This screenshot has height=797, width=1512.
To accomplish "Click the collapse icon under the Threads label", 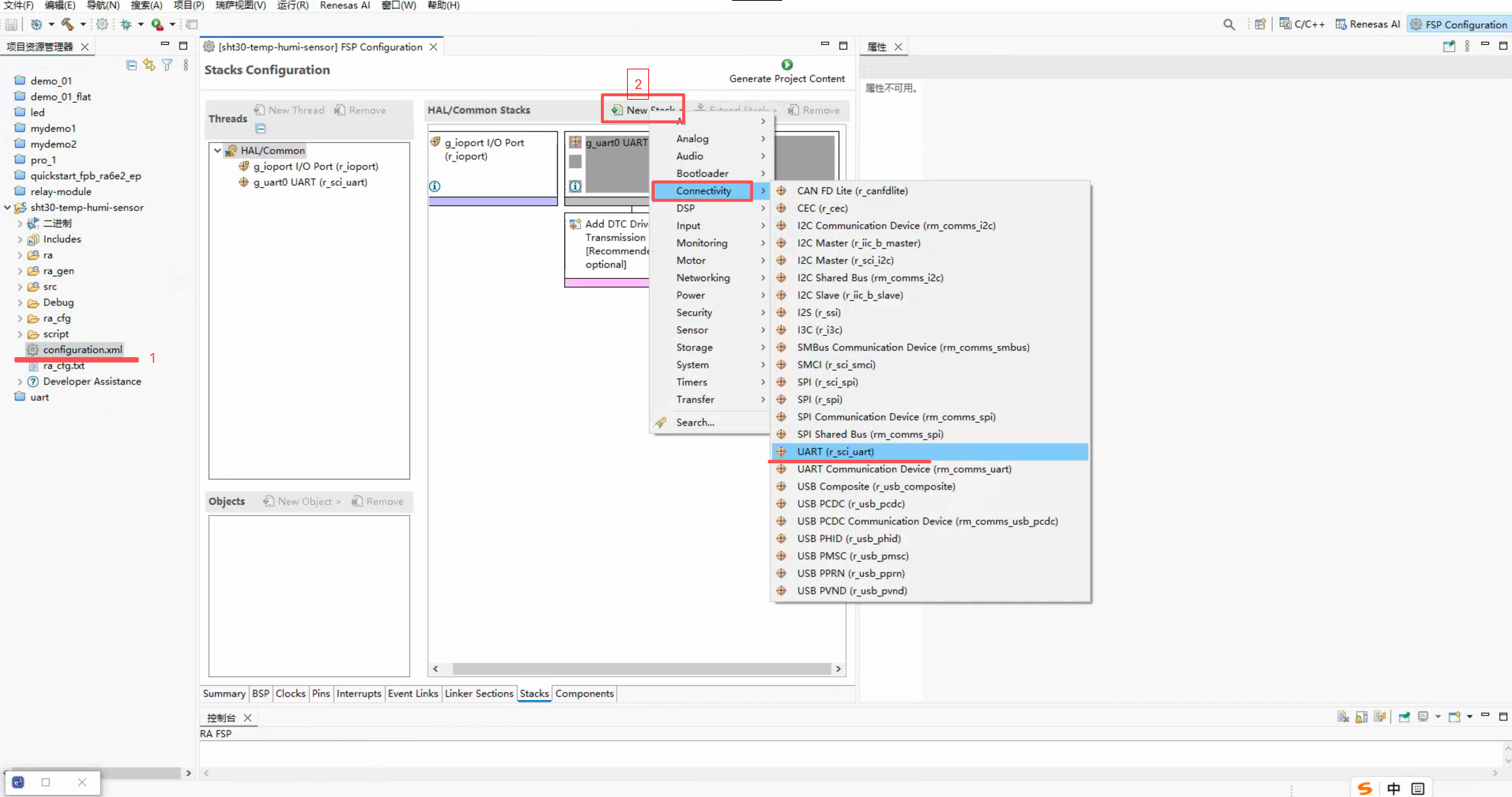I will [261, 129].
